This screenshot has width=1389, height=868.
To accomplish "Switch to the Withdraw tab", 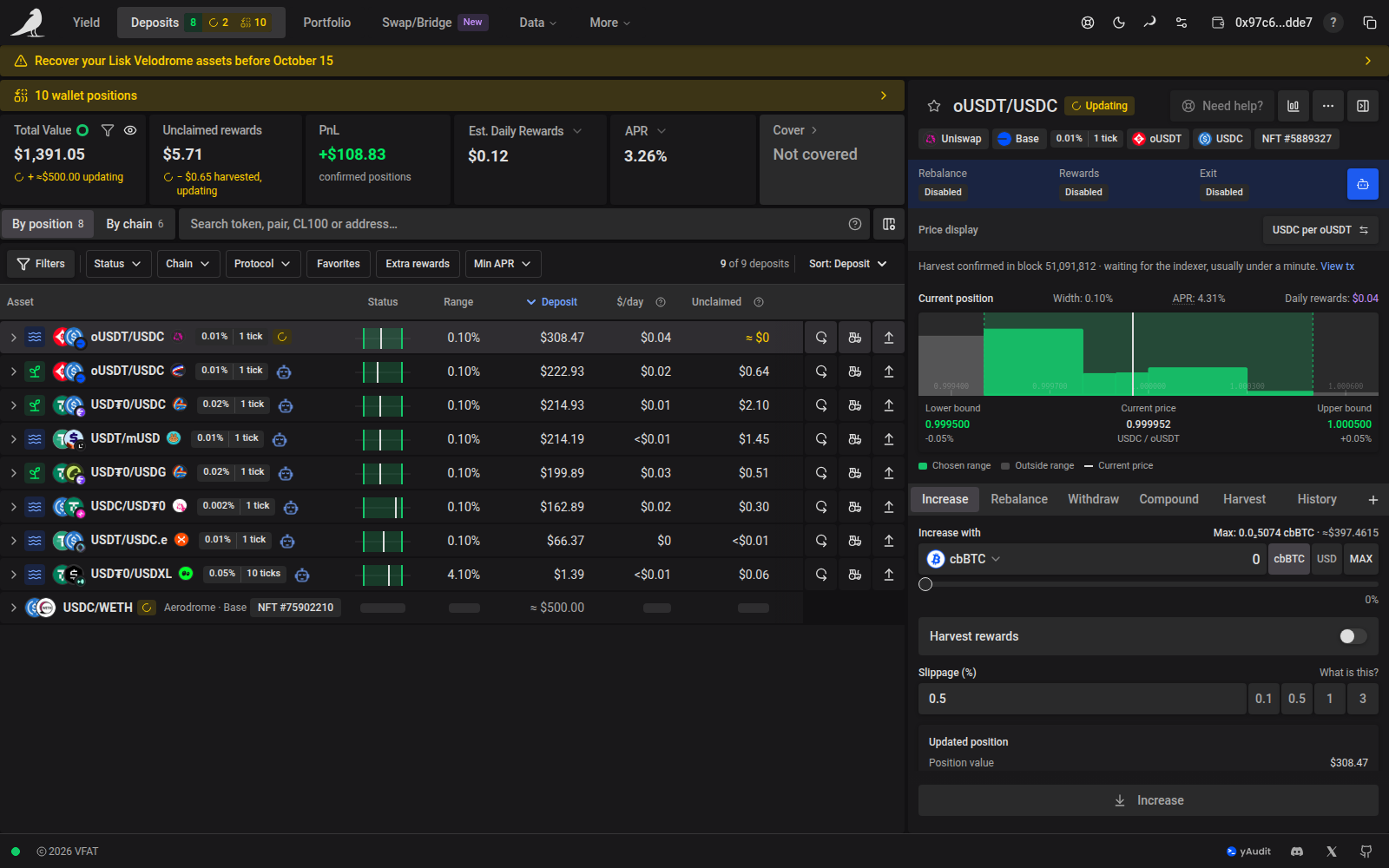I will [1093, 499].
